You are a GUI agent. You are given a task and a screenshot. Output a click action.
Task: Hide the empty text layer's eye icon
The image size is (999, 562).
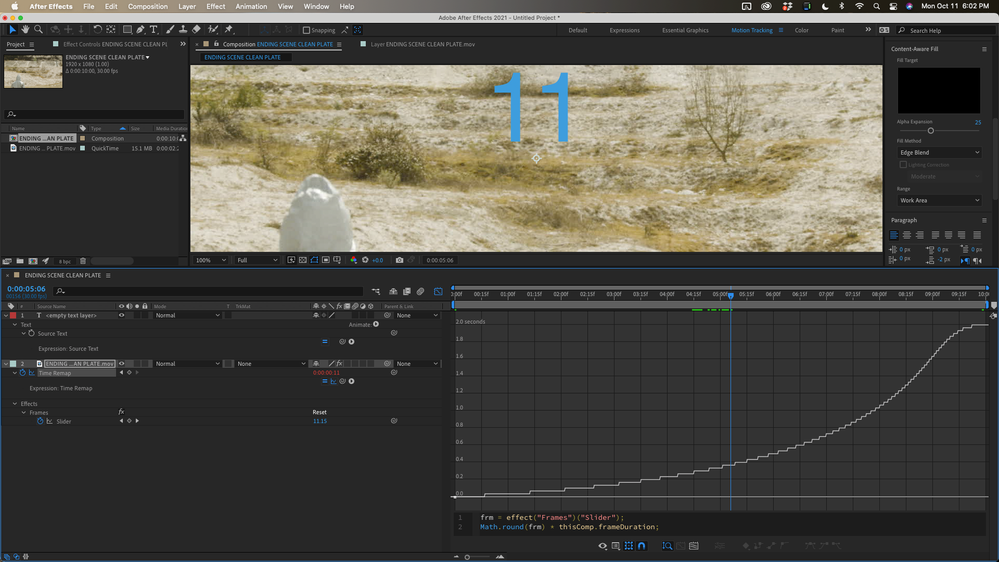pos(122,315)
